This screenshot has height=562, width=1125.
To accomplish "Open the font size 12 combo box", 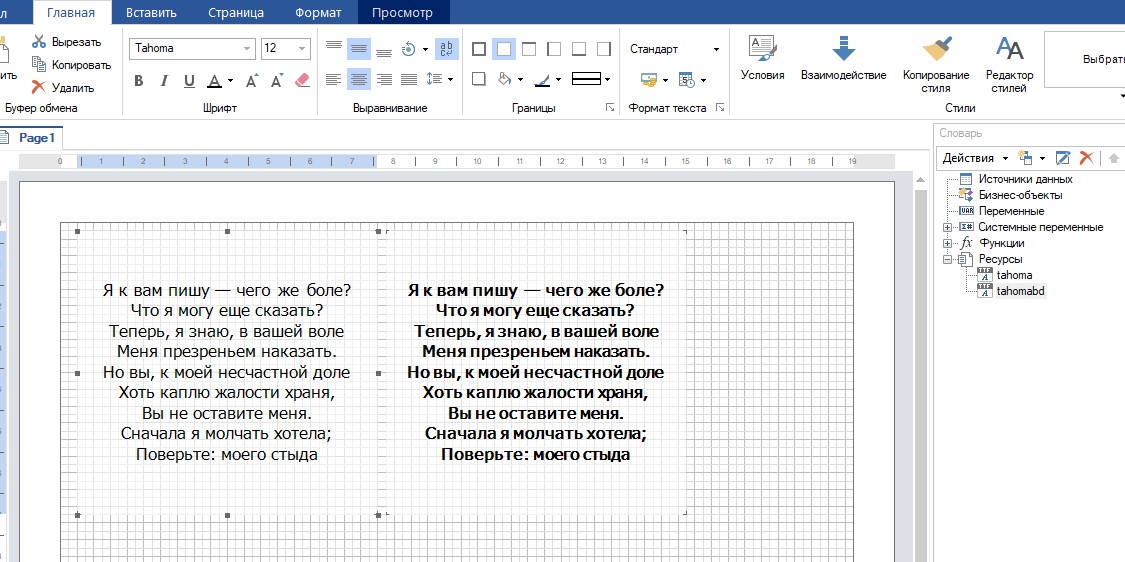I will pyautogui.click(x=286, y=48).
